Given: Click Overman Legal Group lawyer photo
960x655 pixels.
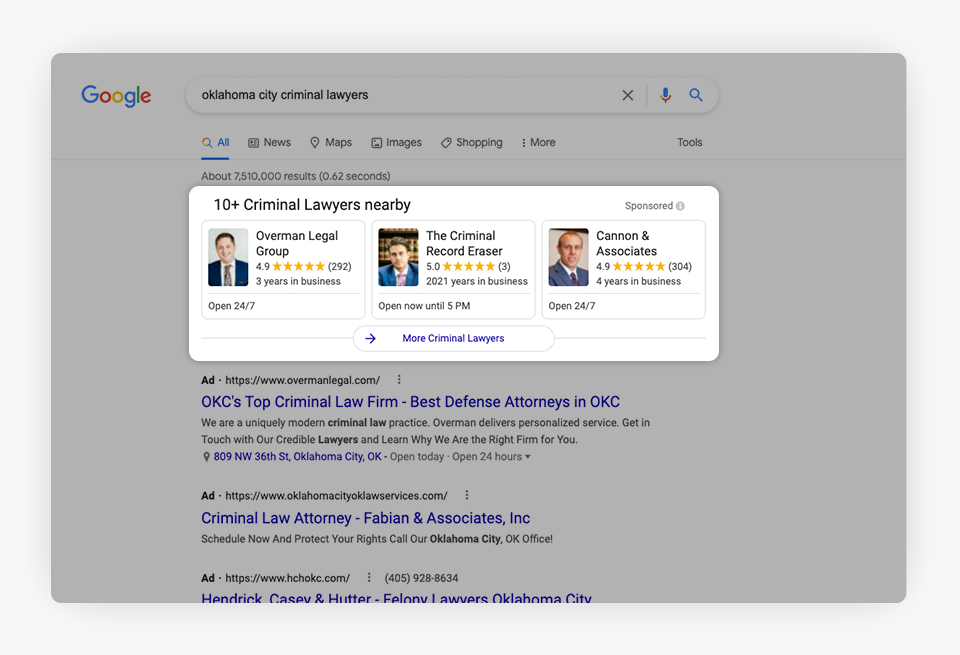Looking at the screenshot, I should 228,258.
